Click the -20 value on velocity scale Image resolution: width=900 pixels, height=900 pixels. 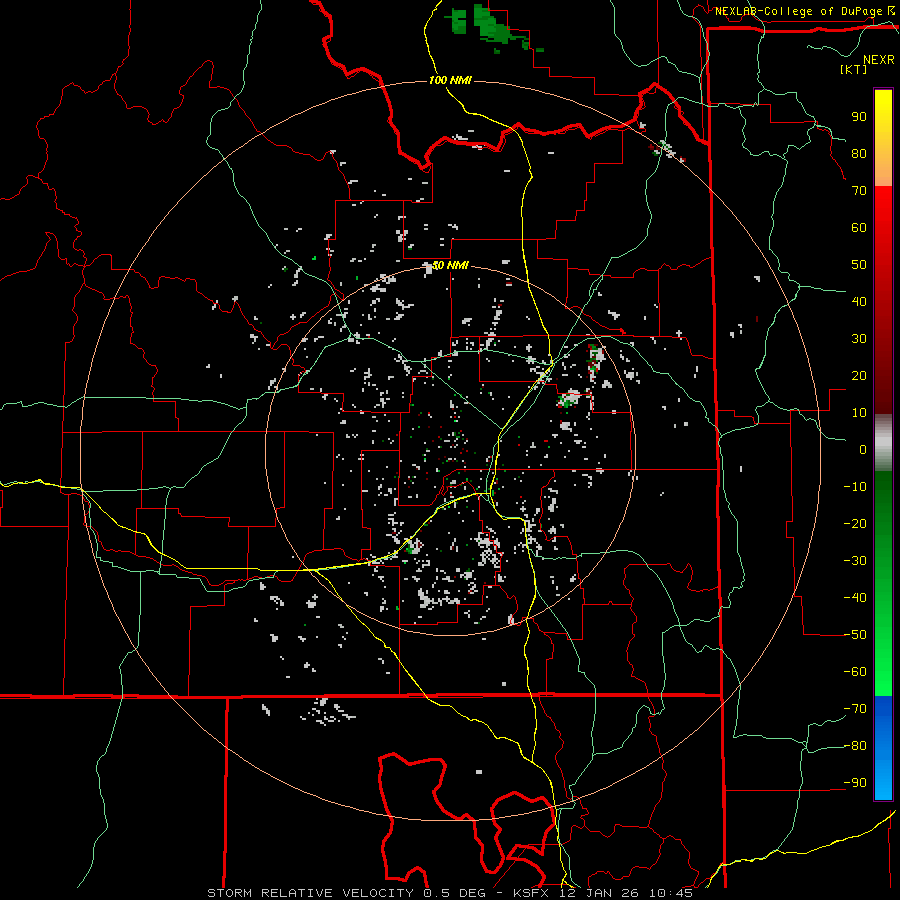855,523
